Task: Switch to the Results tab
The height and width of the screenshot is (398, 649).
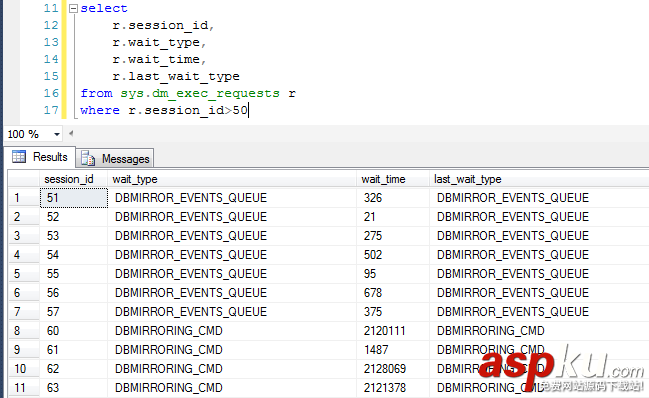Action: point(40,157)
